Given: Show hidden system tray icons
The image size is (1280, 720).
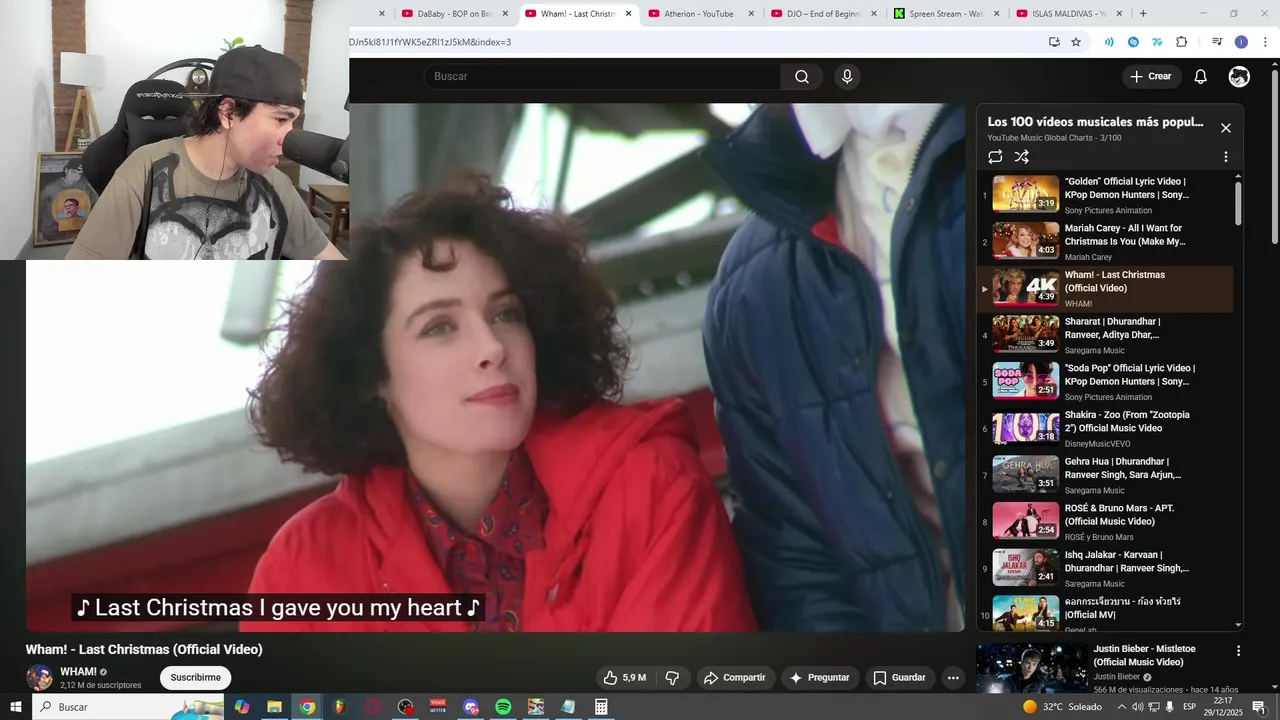Looking at the screenshot, I should [1121, 707].
